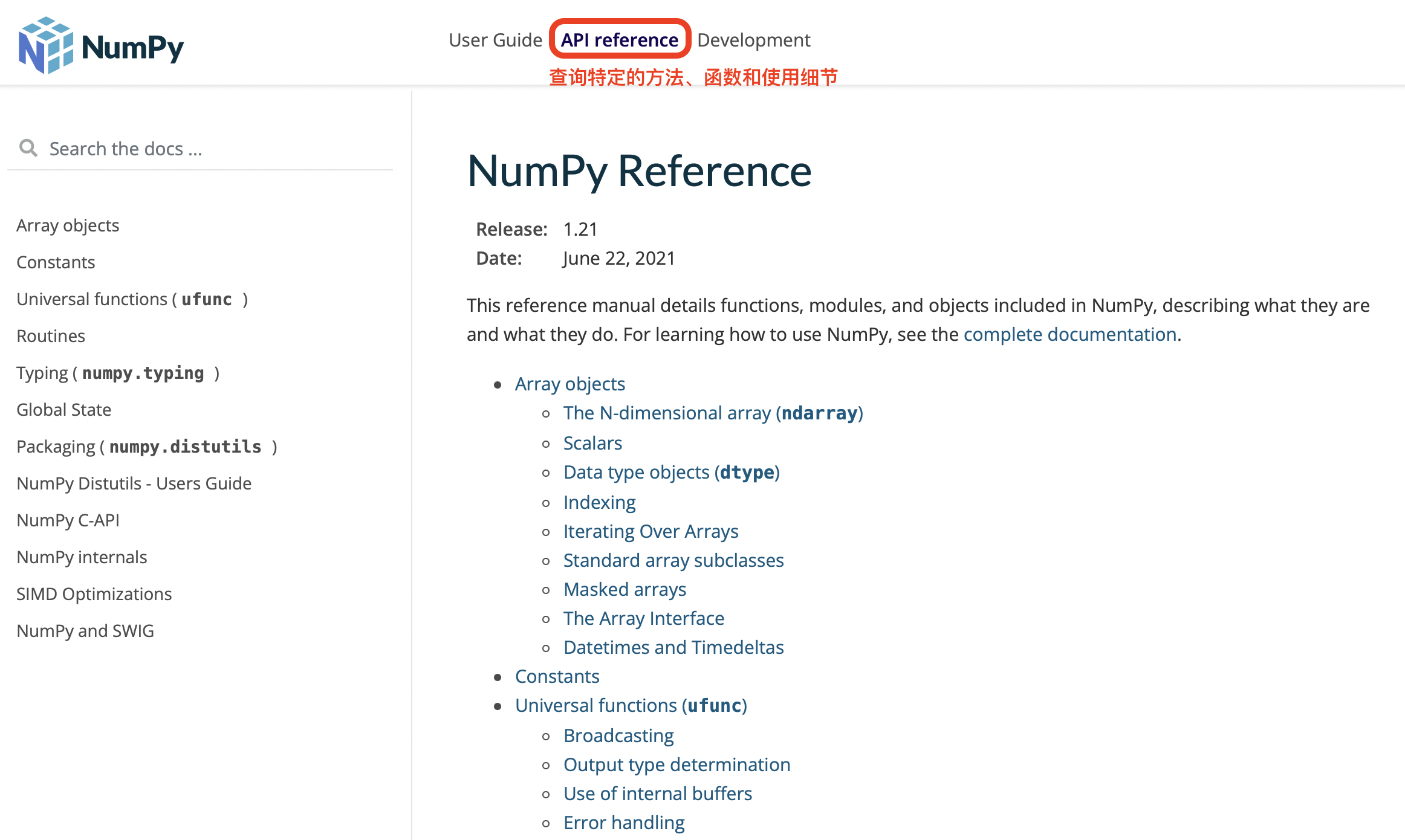This screenshot has height=840, width=1405.
Task: Open the Indexing link
Action: (x=599, y=502)
